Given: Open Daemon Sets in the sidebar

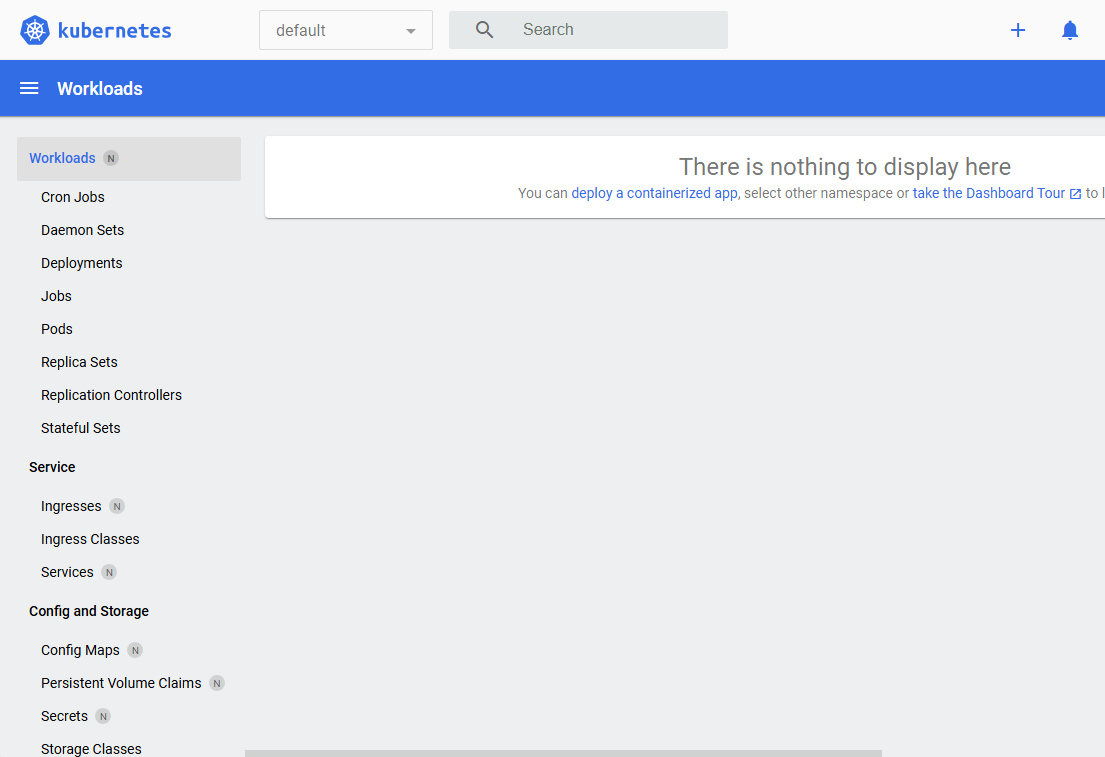Looking at the screenshot, I should (x=82, y=230).
